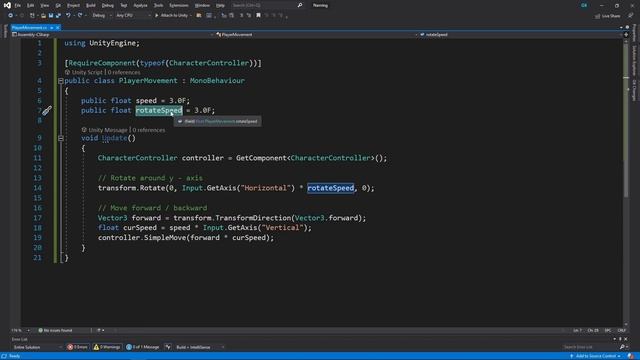Open the Extensions menu
640x360 pixels.
click(x=179, y=5)
